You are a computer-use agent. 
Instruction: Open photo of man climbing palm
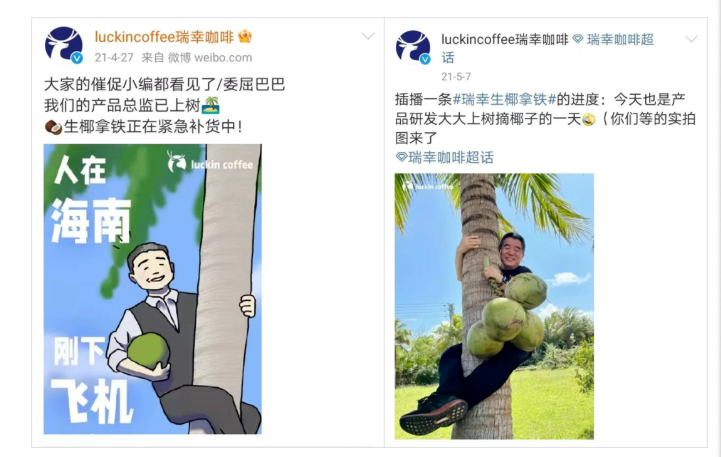click(494, 306)
